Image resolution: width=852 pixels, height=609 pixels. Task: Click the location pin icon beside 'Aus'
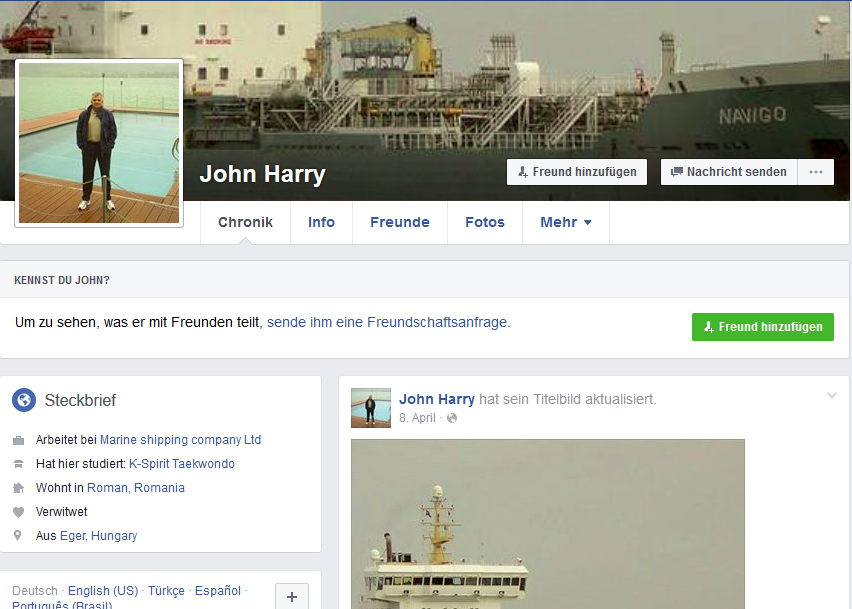(18, 536)
